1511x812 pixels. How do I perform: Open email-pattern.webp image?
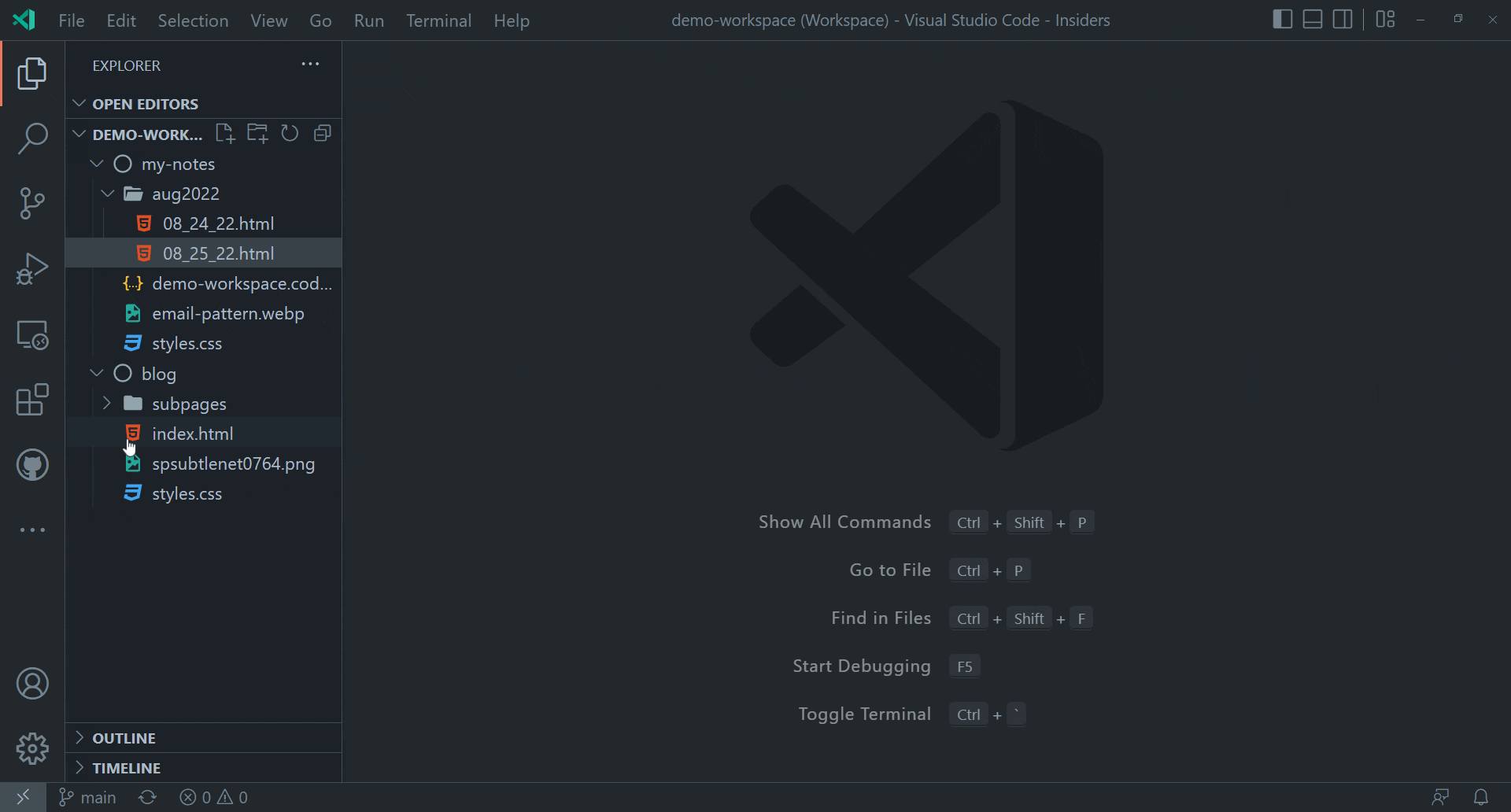click(x=204, y=313)
